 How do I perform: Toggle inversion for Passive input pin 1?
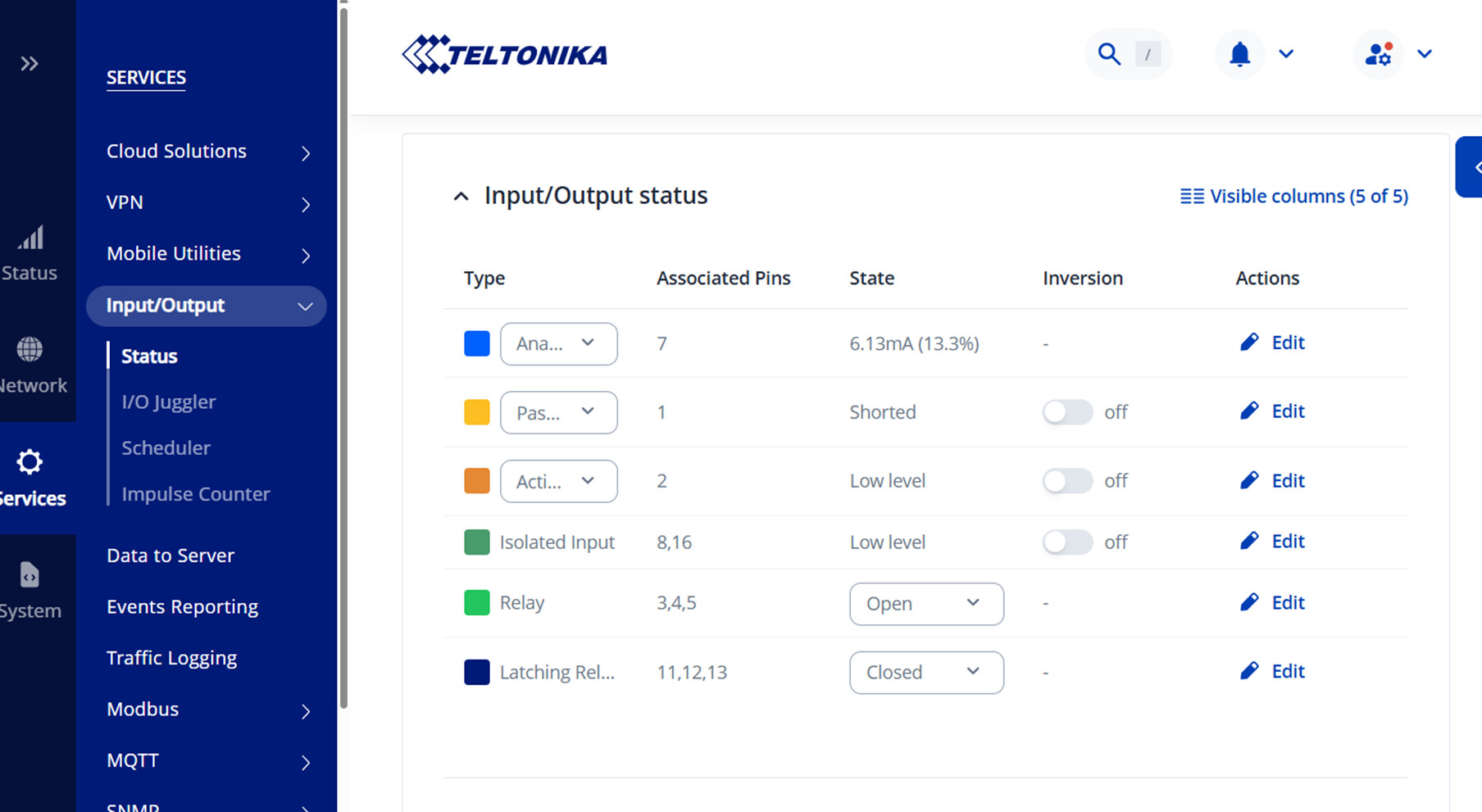(x=1067, y=412)
